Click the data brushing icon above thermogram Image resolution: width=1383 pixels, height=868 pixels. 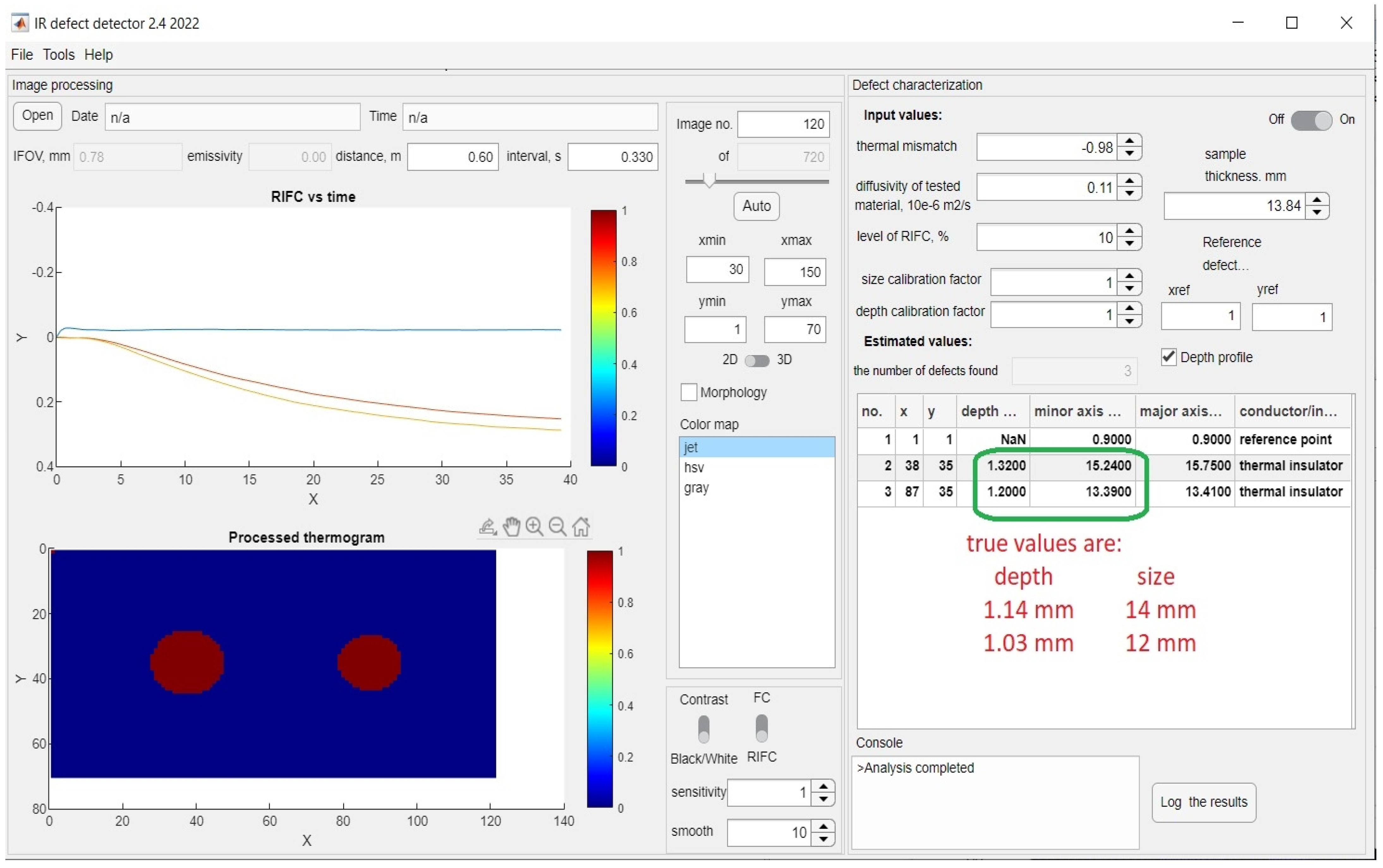click(x=488, y=526)
